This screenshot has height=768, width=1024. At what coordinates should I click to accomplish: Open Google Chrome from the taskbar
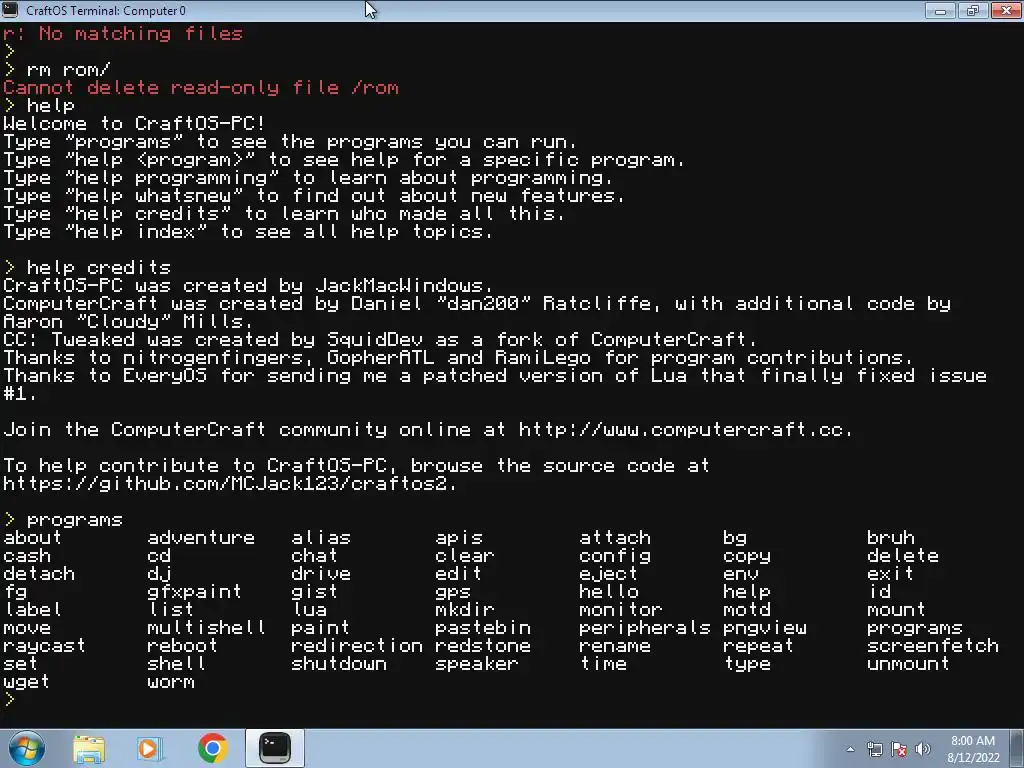[x=212, y=748]
